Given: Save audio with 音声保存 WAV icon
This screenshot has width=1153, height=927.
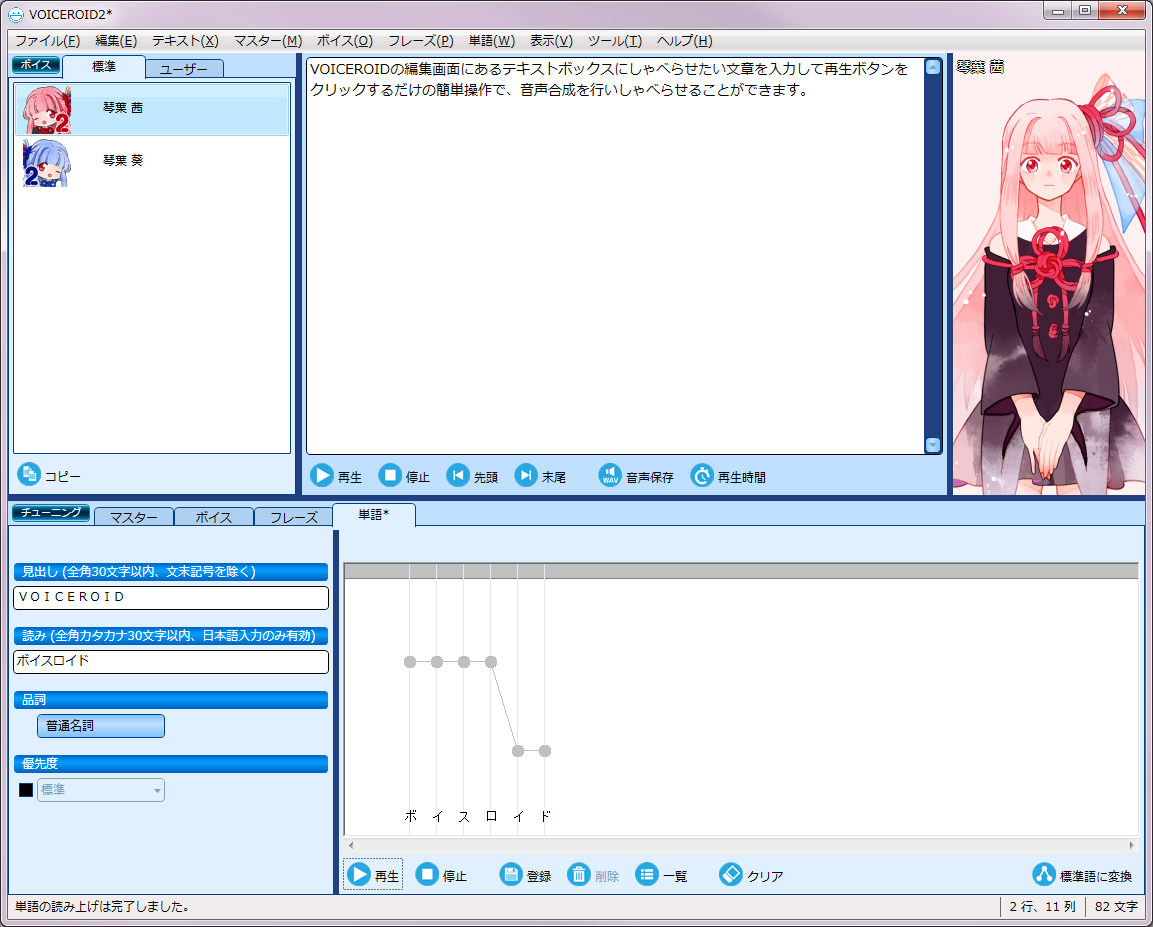Looking at the screenshot, I should pyautogui.click(x=610, y=476).
